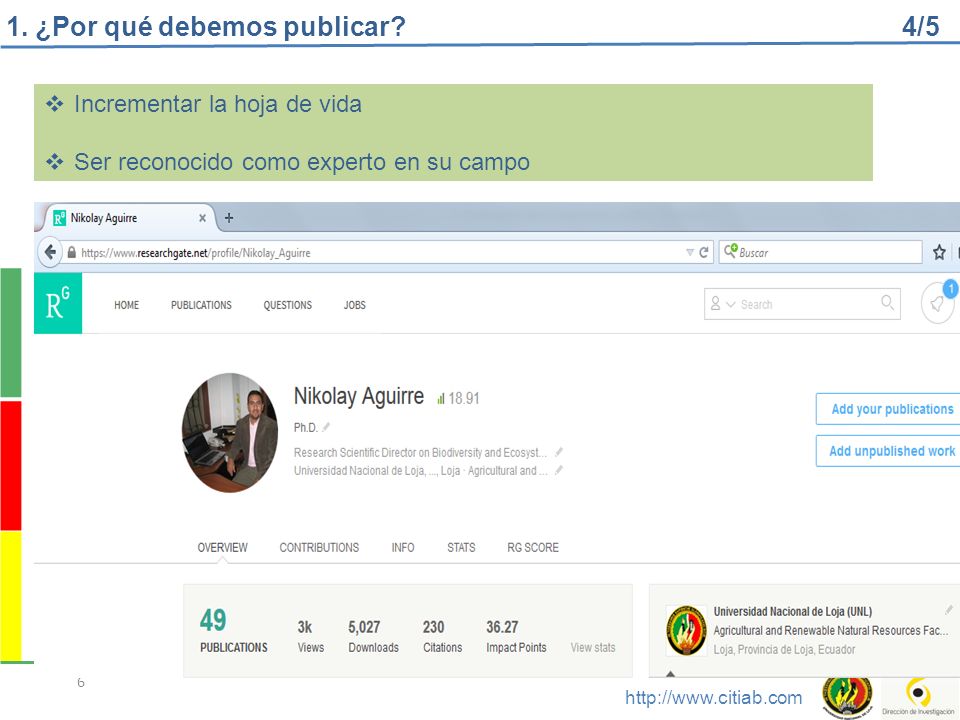Open the 49 PUBLICATIONS count

point(233,629)
